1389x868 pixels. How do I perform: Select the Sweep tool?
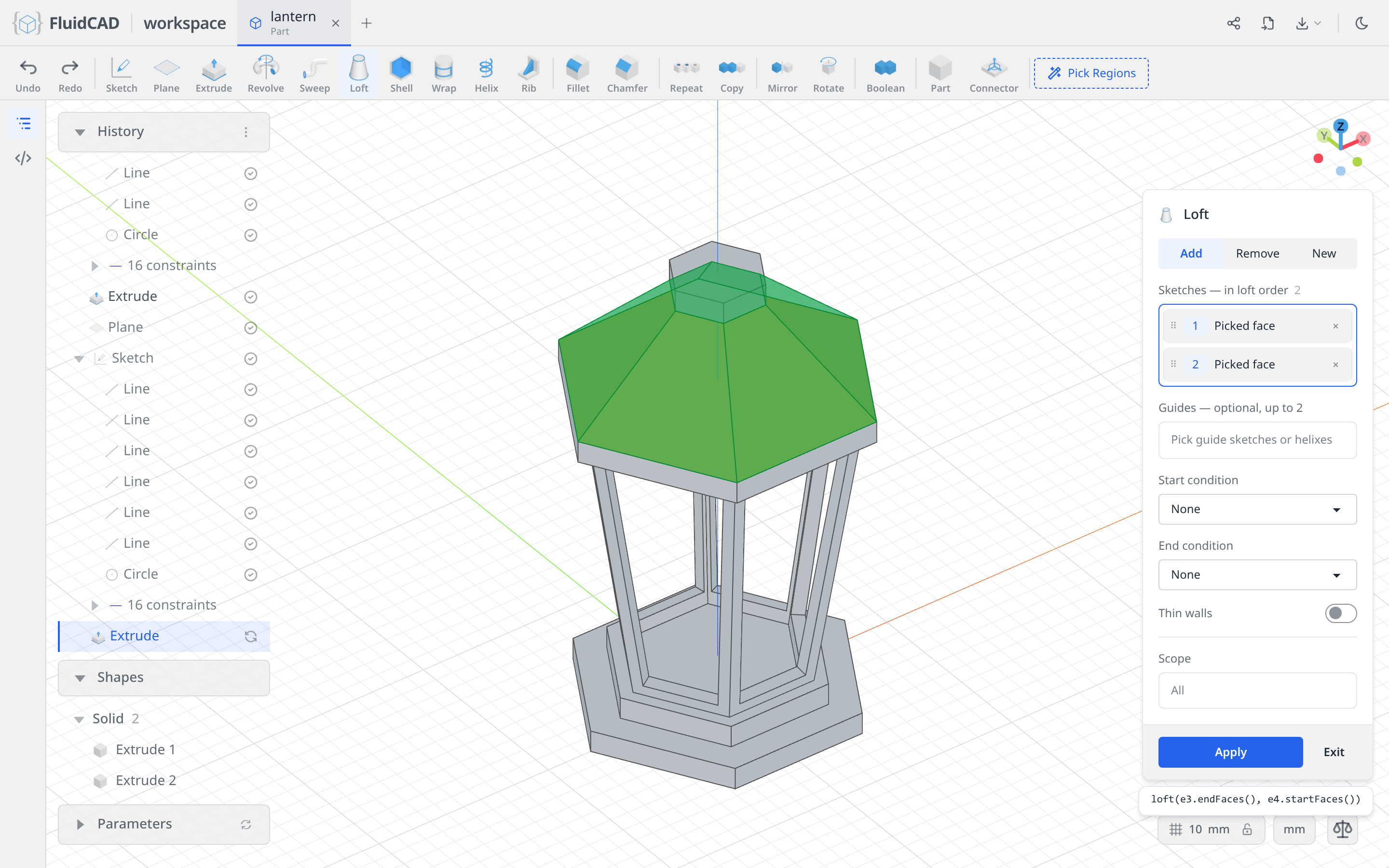(x=314, y=74)
